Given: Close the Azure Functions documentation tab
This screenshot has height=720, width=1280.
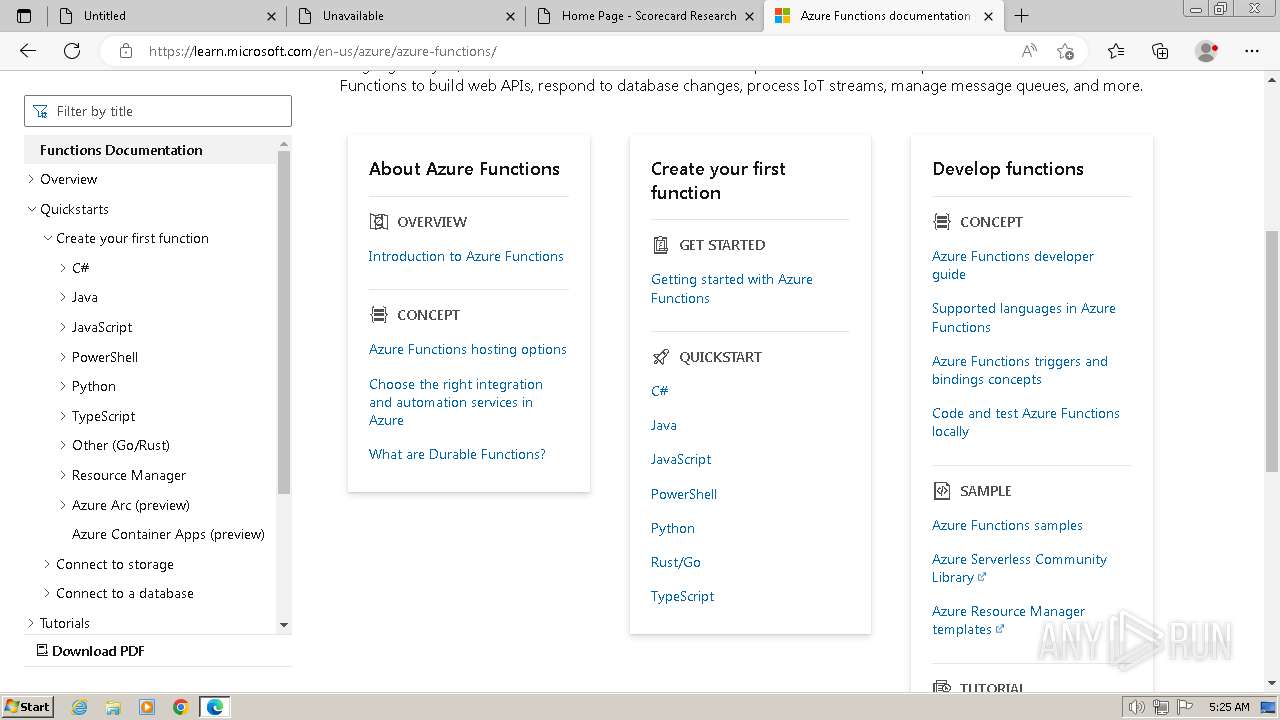Looking at the screenshot, I should coord(989,16).
